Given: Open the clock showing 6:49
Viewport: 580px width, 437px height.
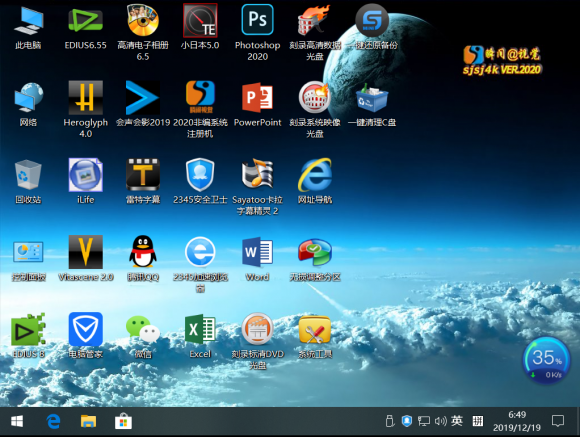Looking at the screenshot, I should [517, 421].
